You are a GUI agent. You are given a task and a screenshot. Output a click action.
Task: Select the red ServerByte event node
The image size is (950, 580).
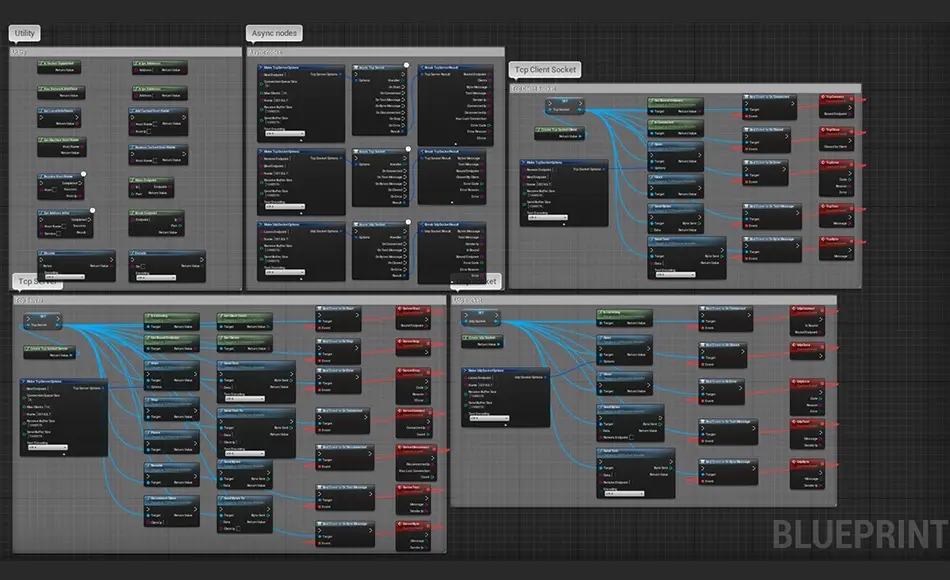413,536
